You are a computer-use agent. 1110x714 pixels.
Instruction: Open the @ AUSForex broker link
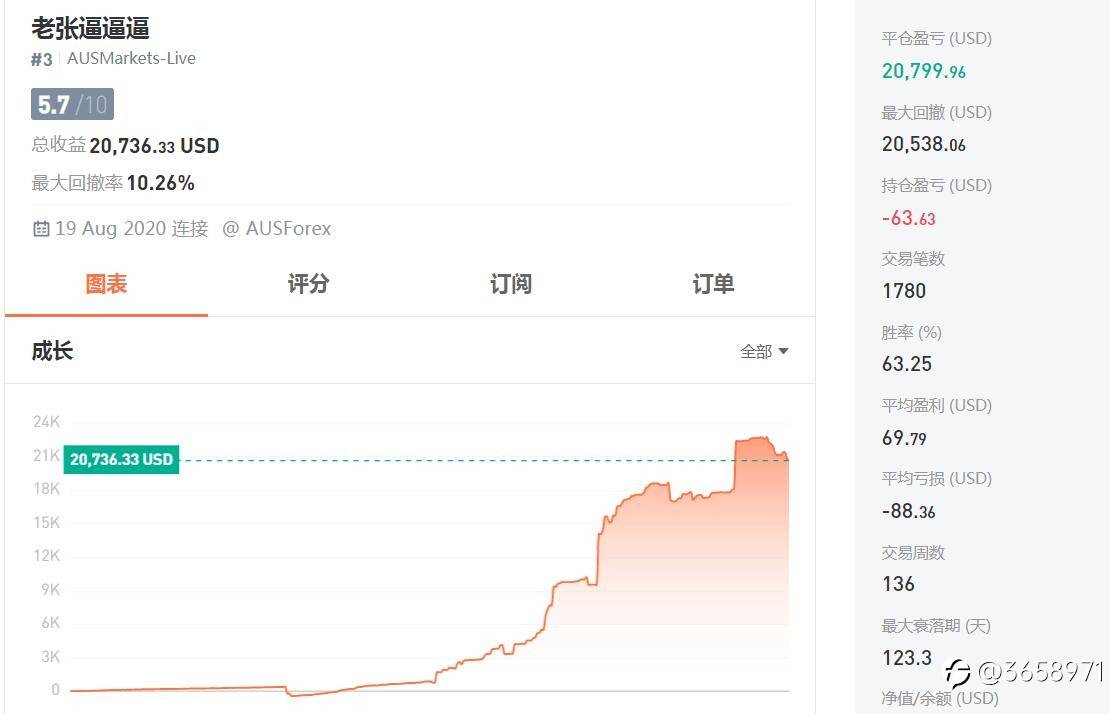(277, 229)
